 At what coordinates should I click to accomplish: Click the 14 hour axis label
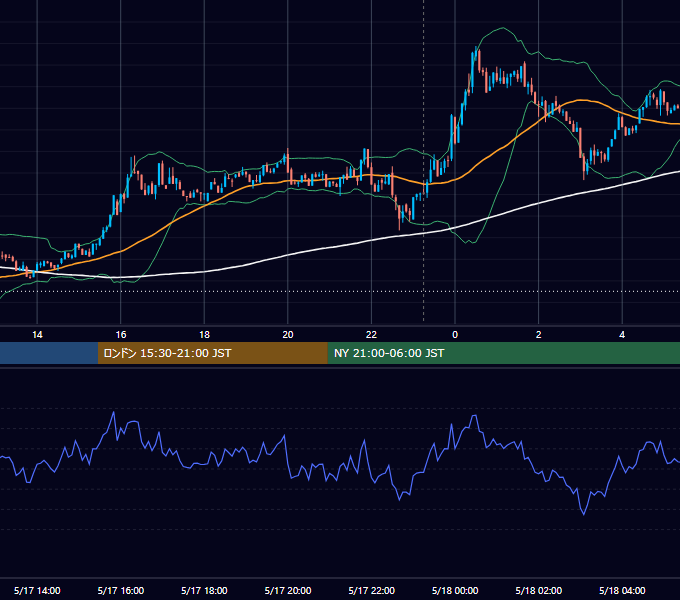pos(37,335)
